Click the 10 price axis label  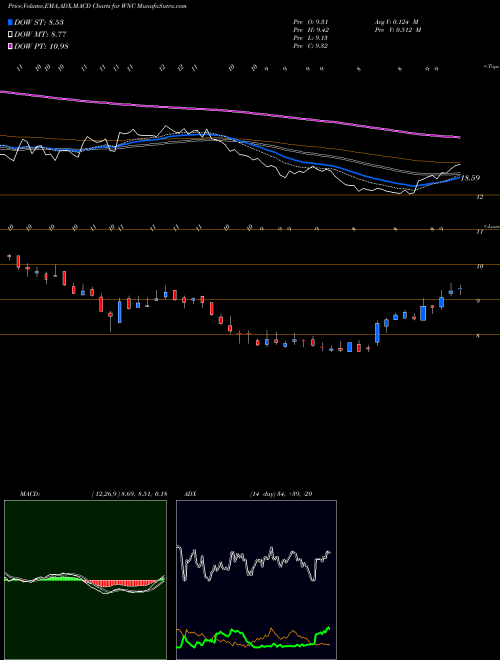tap(480, 266)
